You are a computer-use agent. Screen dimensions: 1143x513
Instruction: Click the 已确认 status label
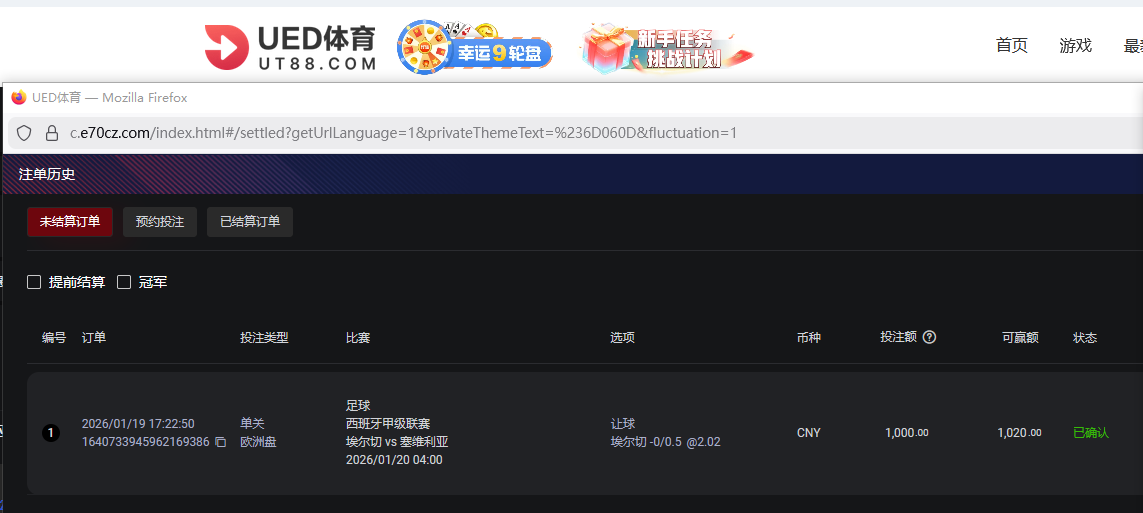pyautogui.click(x=1090, y=433)
